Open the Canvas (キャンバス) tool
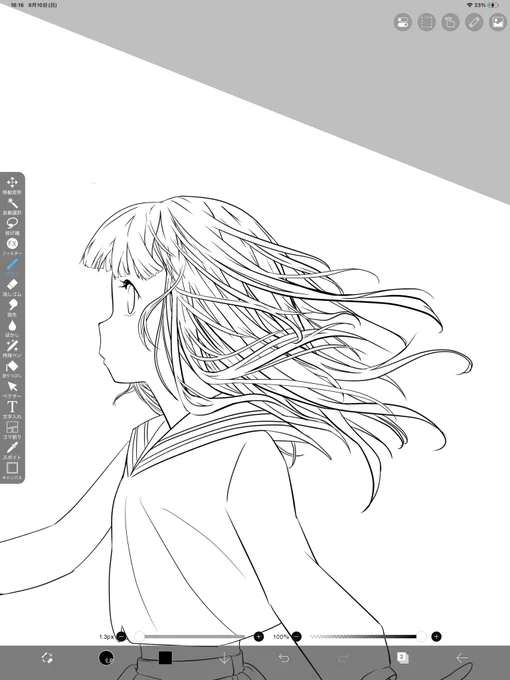Image resolution: width=510 pixels, height=680 pixels. point(12,471)
